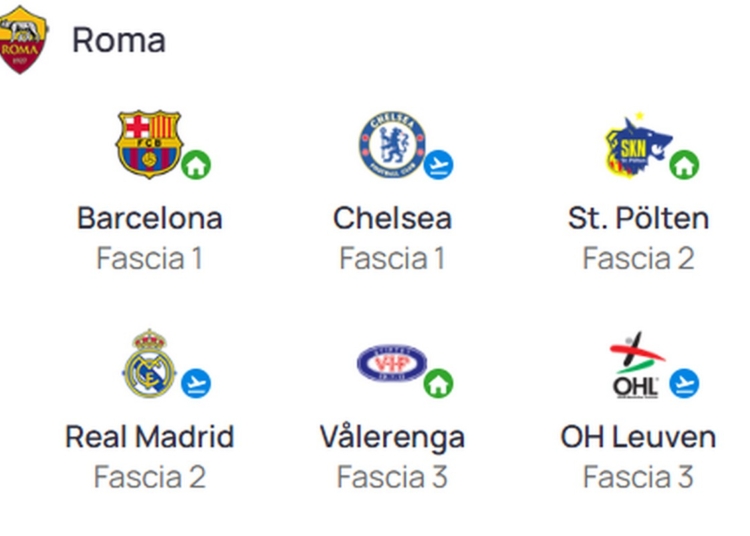Click the St. Pölten club crest

[636, 146]
